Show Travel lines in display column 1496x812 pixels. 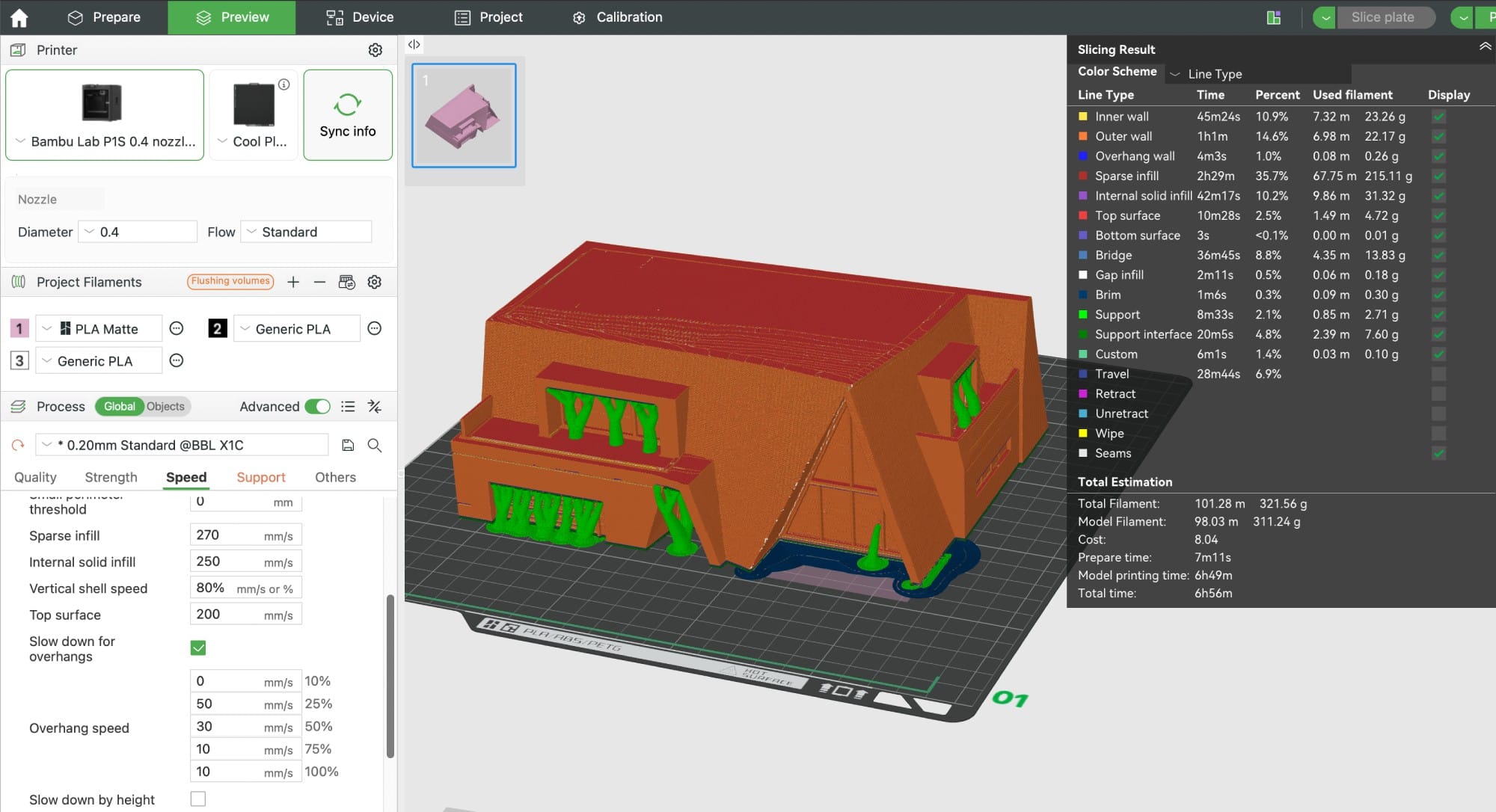pyautogui.click(x=1438, y=374)
